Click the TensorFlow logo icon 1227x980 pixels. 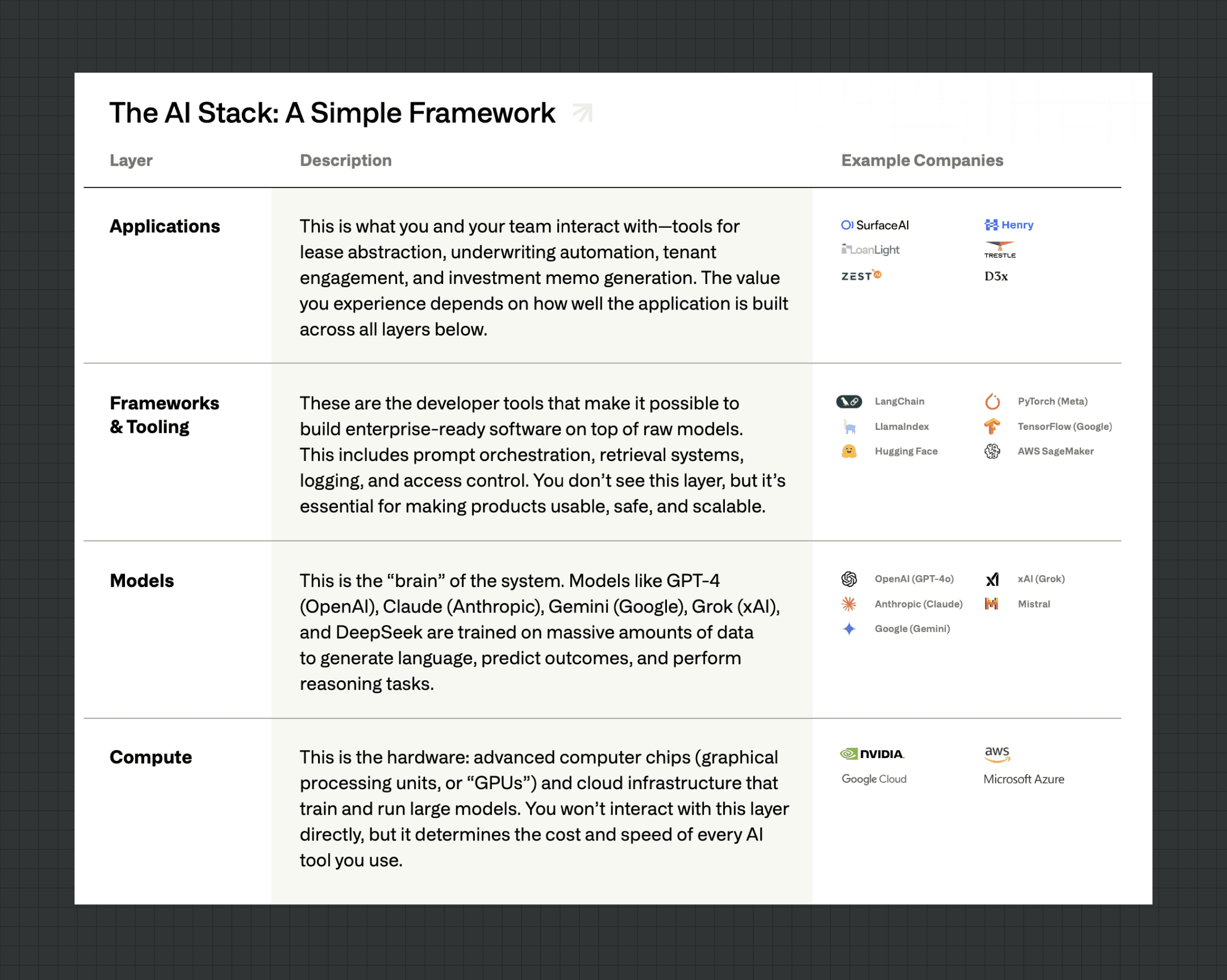[992, 426]
